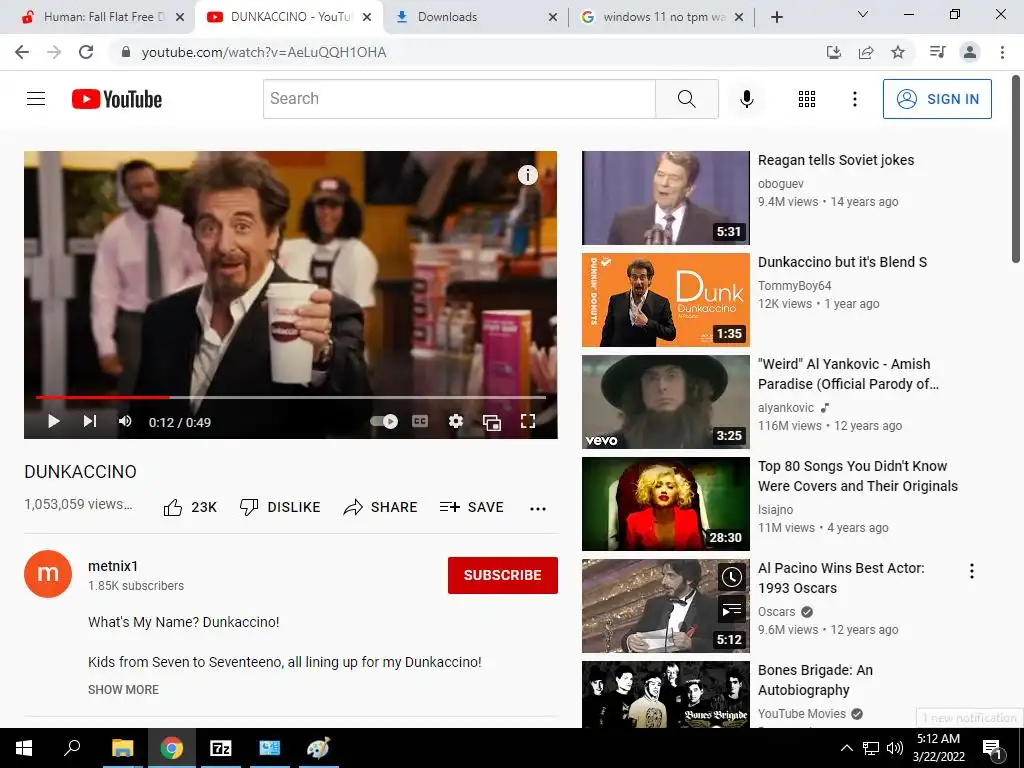1024x768 pixels.
Task: Open the YouTube hamburger guide menu
Action: point(36,99)
